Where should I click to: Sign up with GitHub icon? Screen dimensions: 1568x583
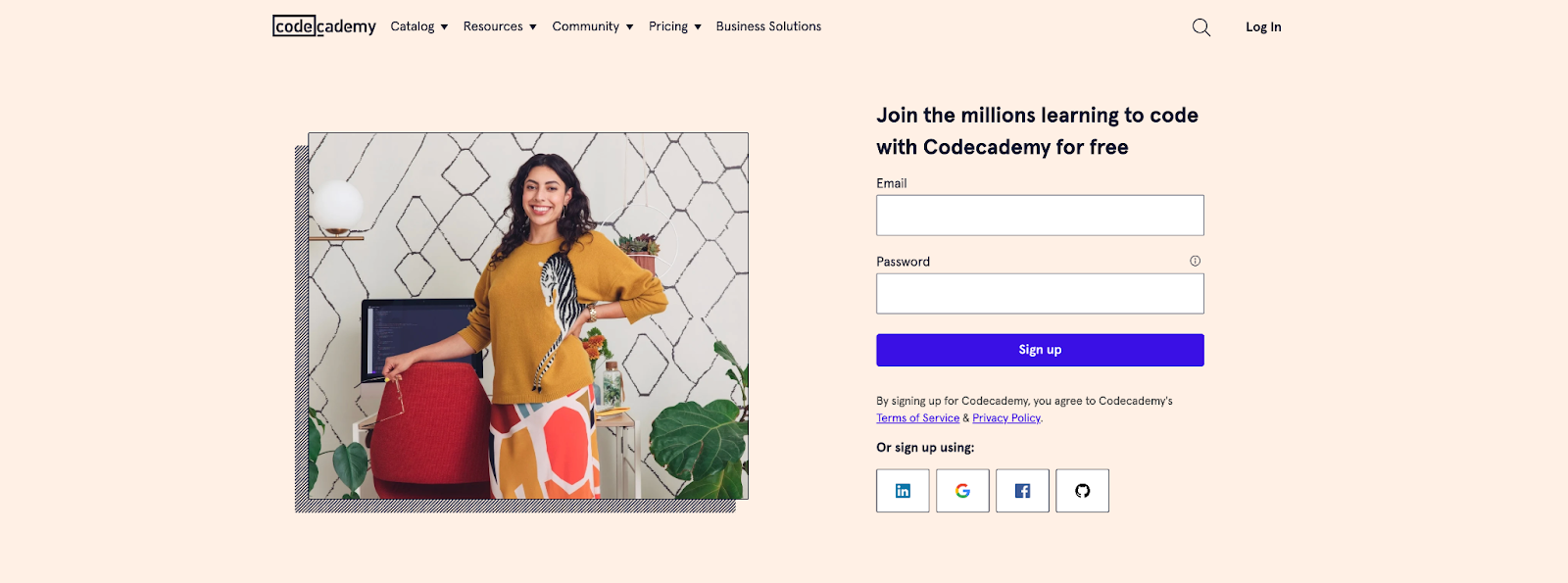click(x=1082, y=491)
